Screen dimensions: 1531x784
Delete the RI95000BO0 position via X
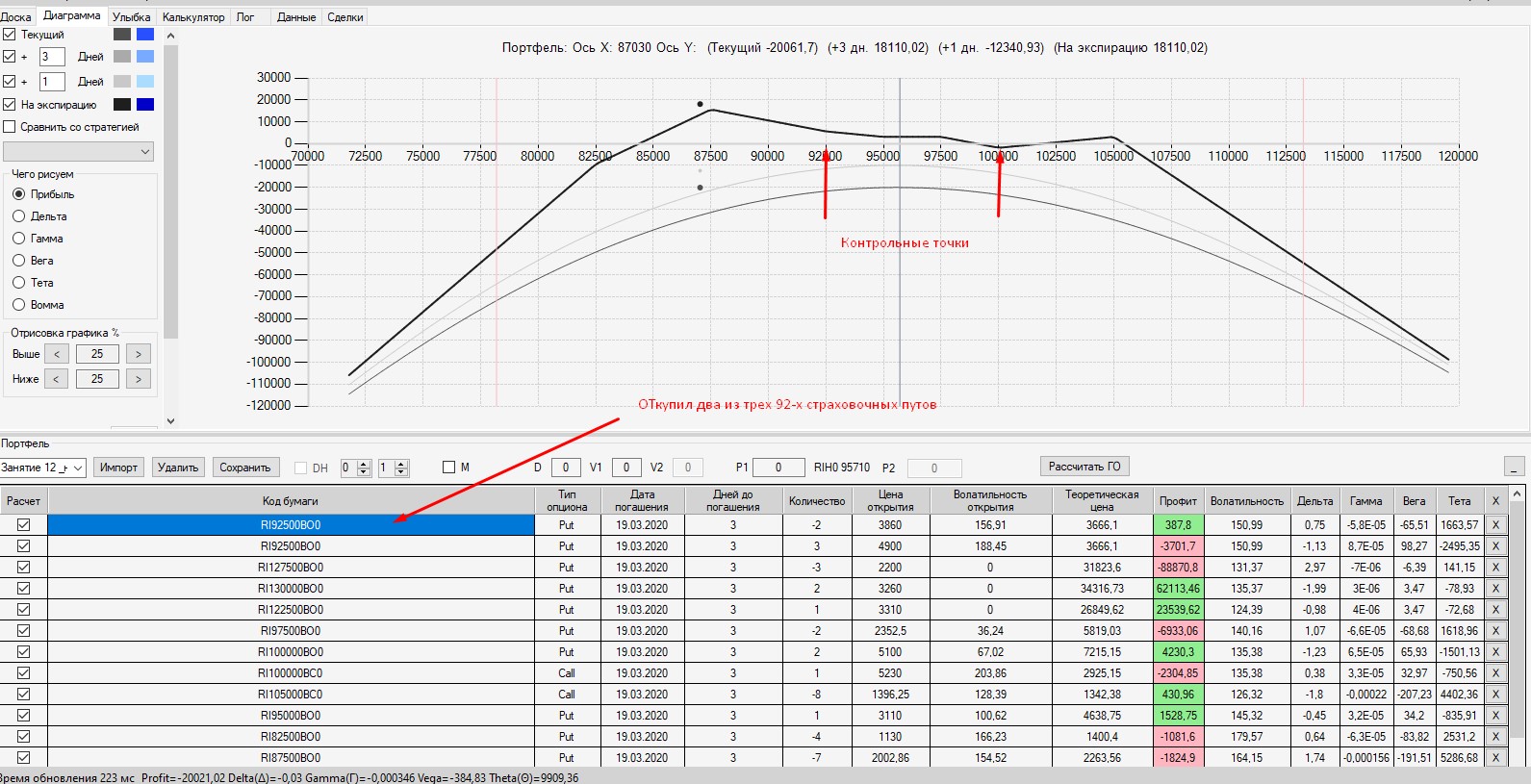pos(1495,716)
